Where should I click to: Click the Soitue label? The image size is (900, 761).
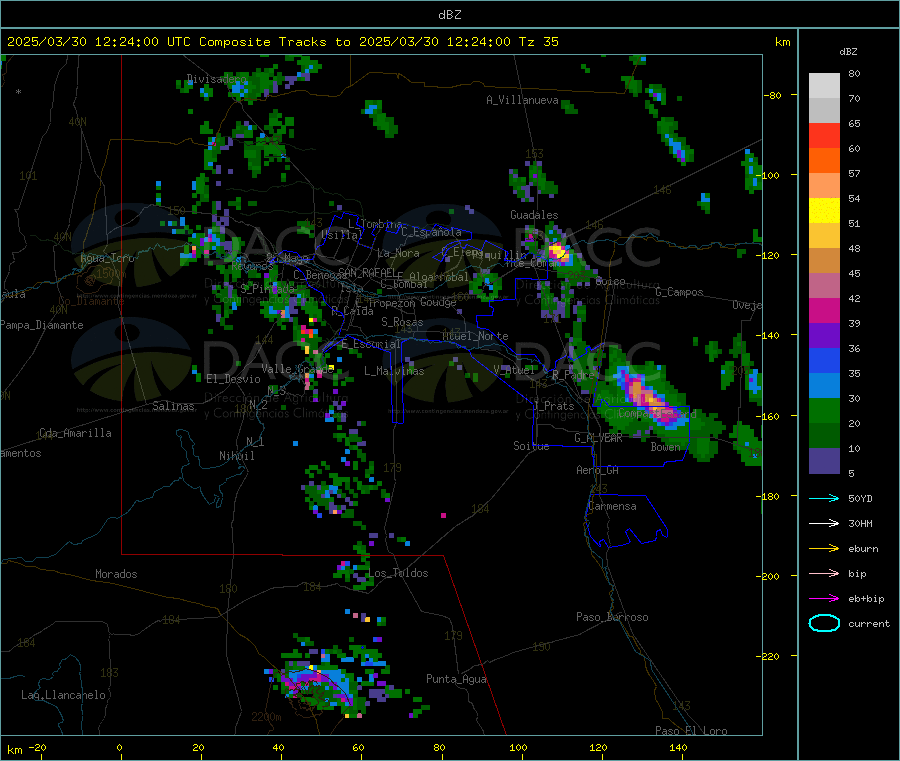[x=531, y=446]
